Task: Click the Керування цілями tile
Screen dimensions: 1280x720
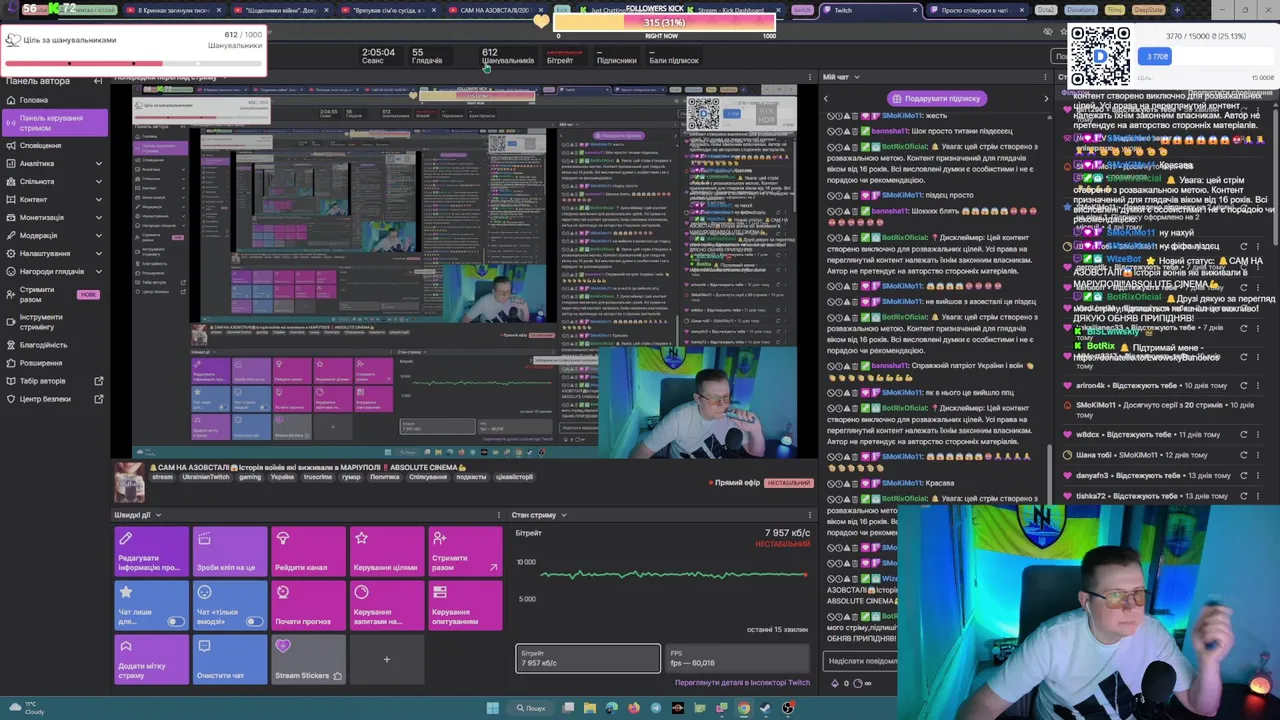Action: pos(387,551)
